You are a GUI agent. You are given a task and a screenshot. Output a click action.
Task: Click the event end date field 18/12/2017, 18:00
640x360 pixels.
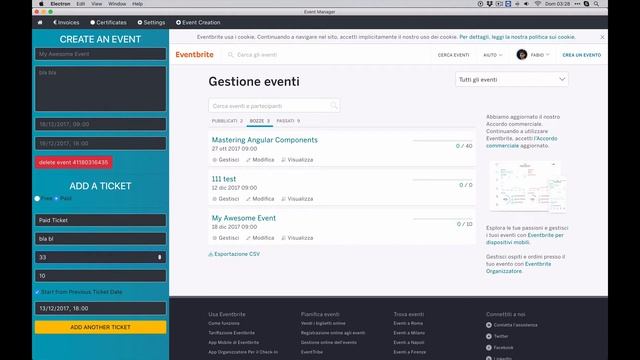100,143
